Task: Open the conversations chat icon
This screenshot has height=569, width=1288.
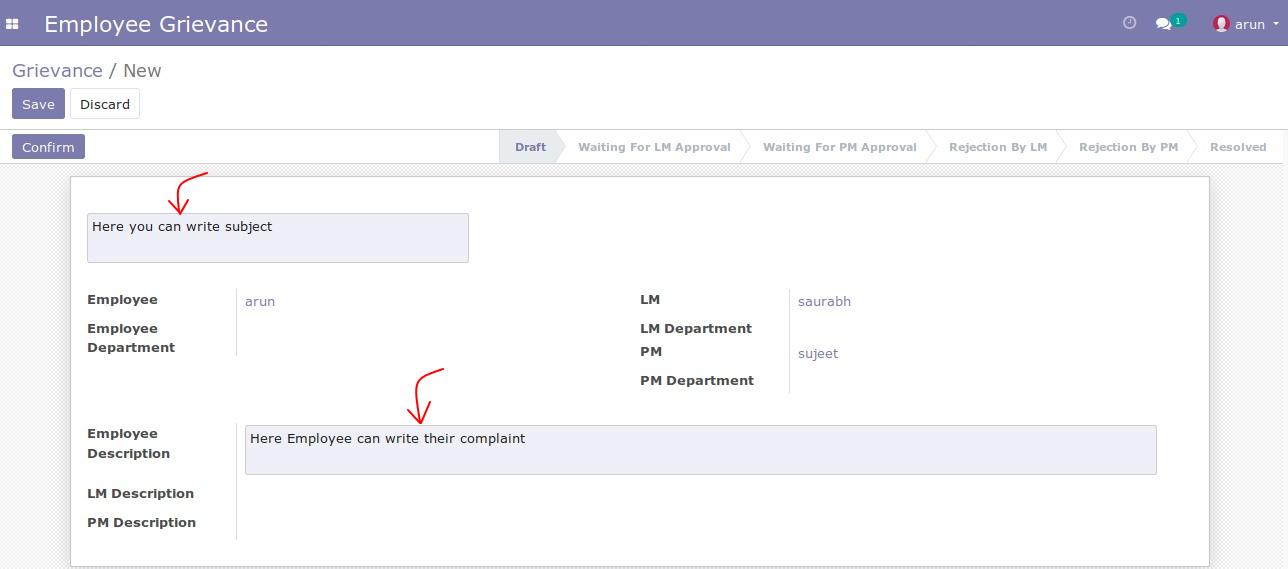Action: point(1164,23)
